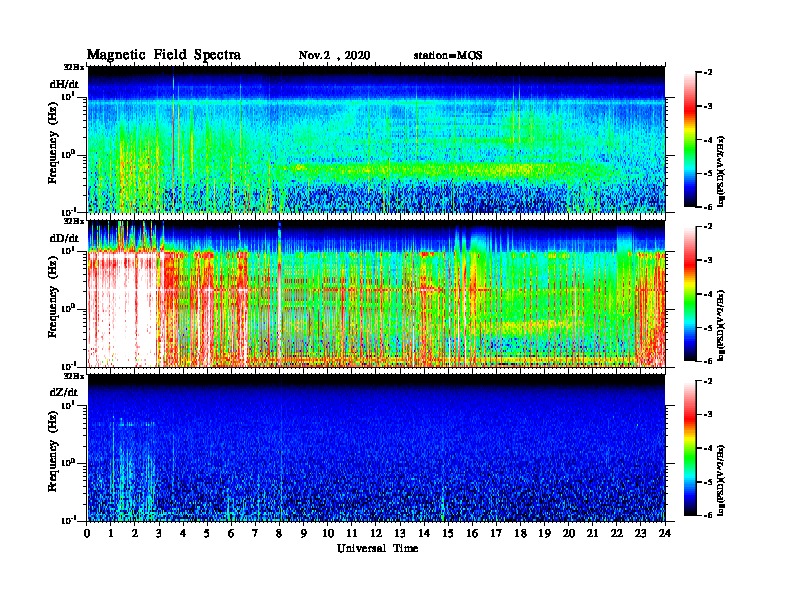Click hour tick label "15" on time axis
The image size is (792, 612).
(448, 534)
